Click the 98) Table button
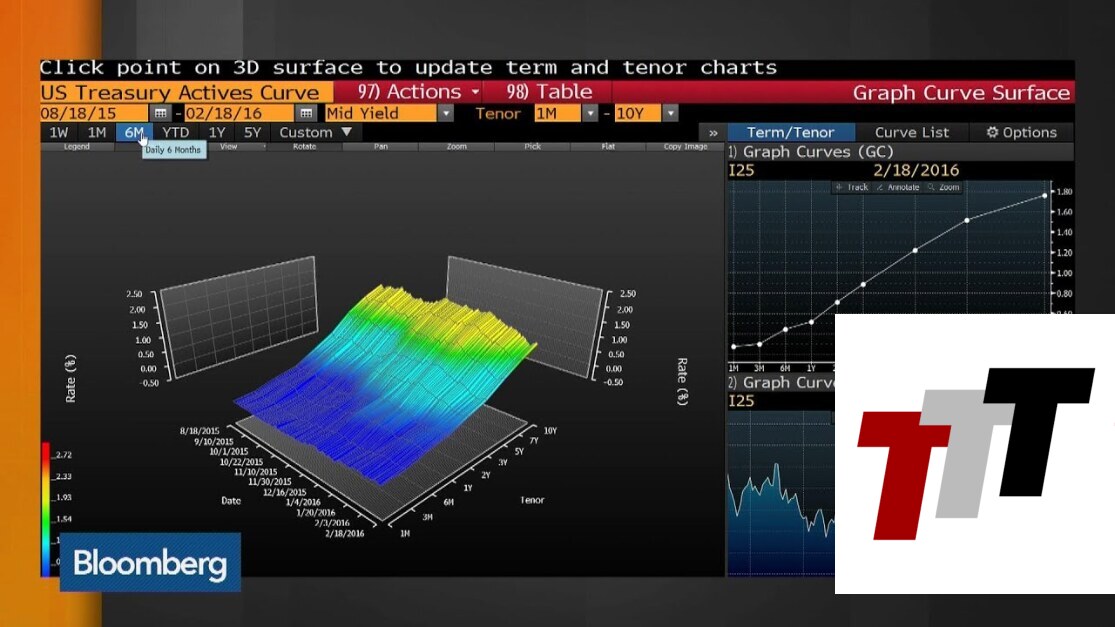Viewport: 1115px width, 627px height. click(550, 92)
